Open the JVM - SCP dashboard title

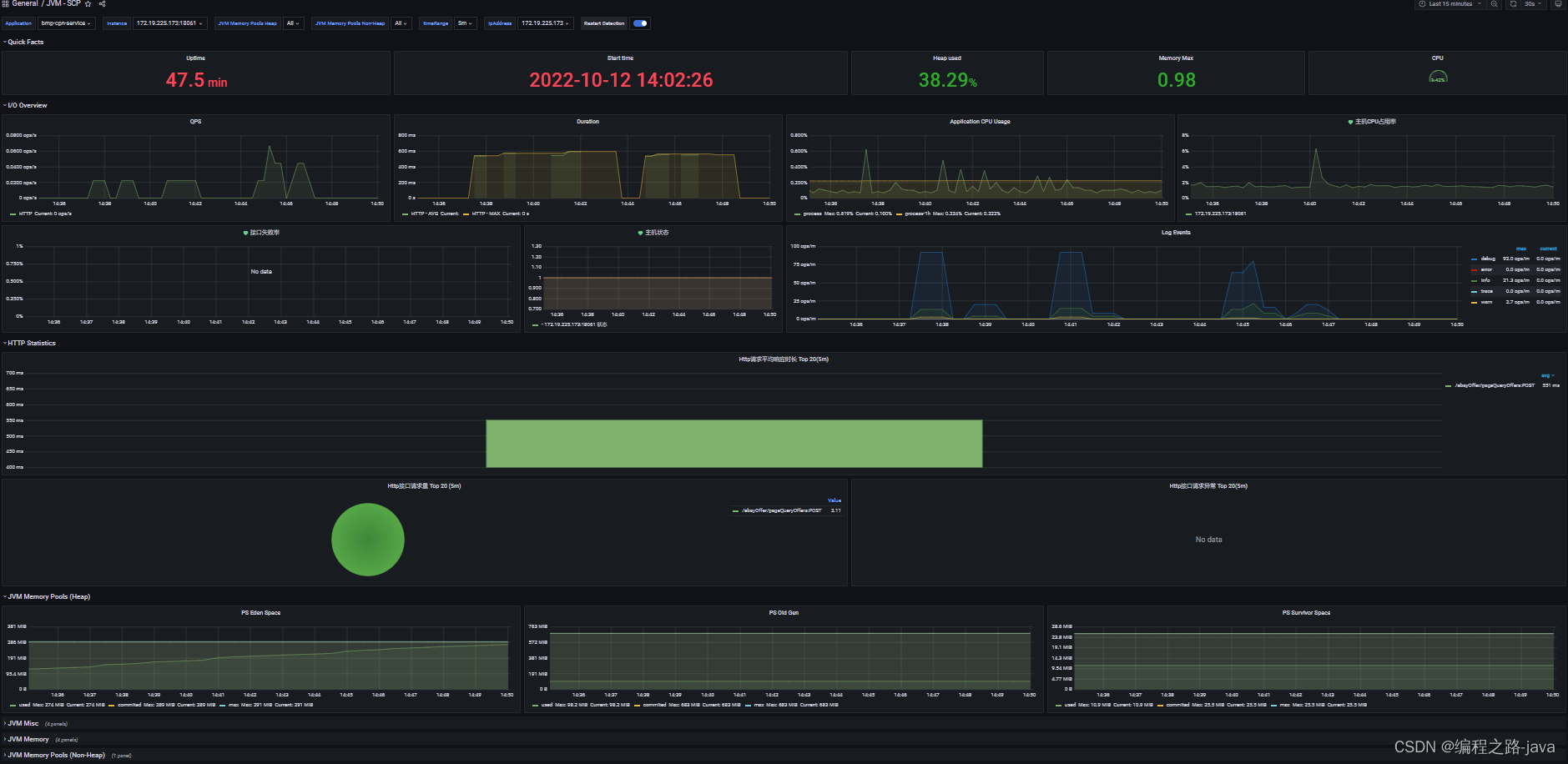point(63,3)
